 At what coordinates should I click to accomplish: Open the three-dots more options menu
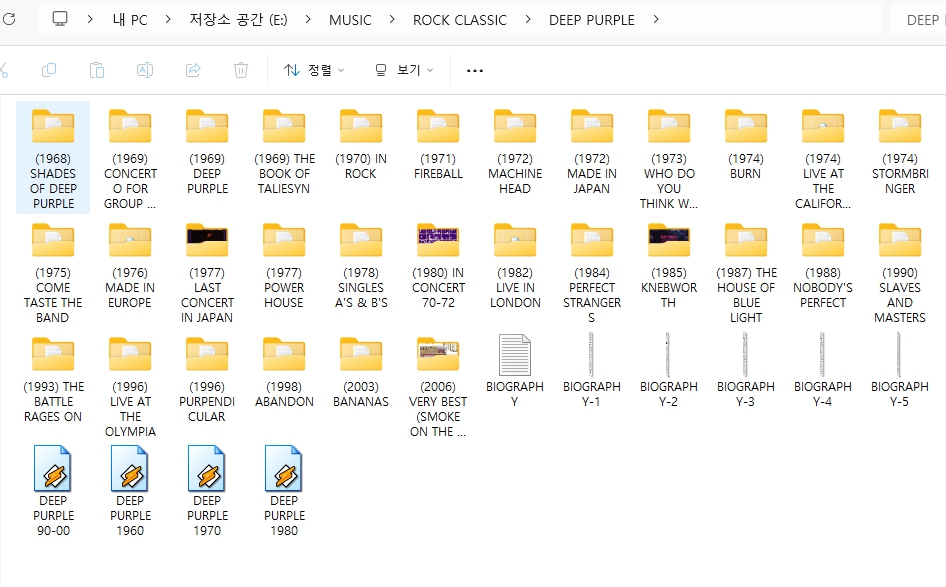click(475, 70)
